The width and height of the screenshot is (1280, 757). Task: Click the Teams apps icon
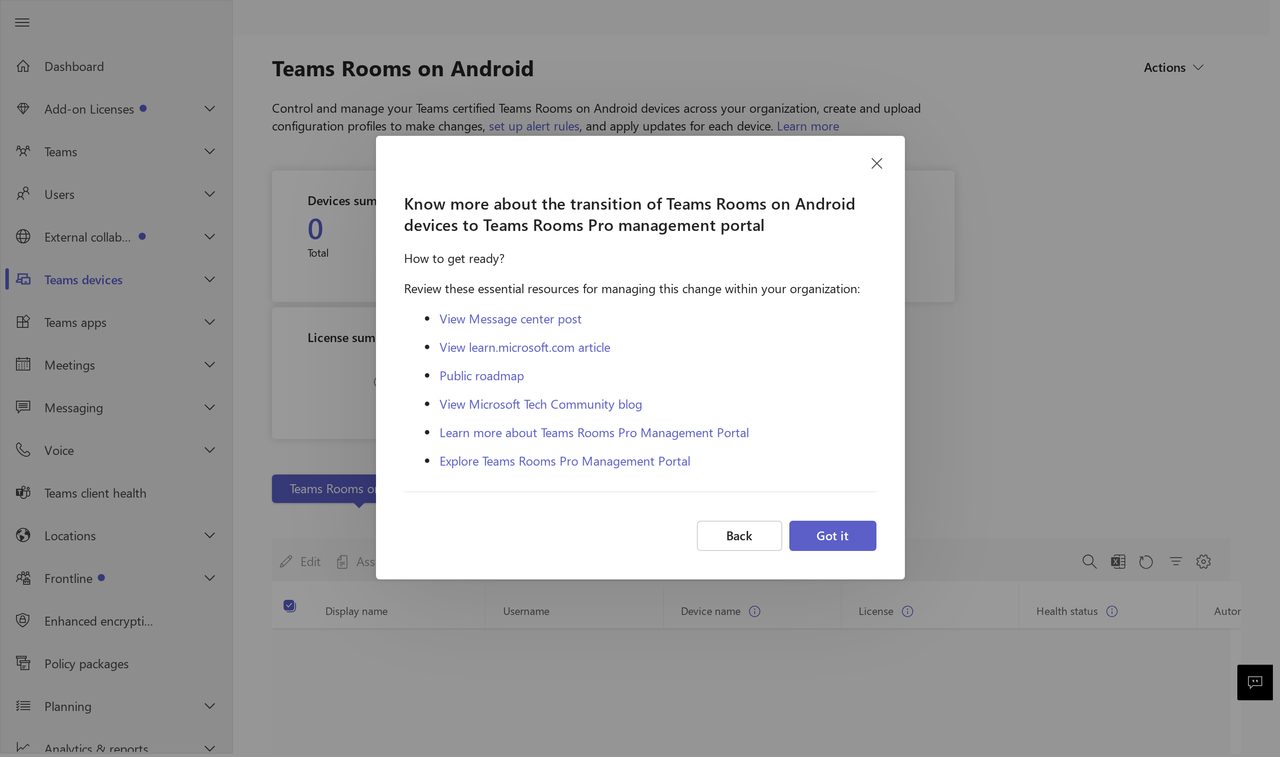(x=23, y=322)
